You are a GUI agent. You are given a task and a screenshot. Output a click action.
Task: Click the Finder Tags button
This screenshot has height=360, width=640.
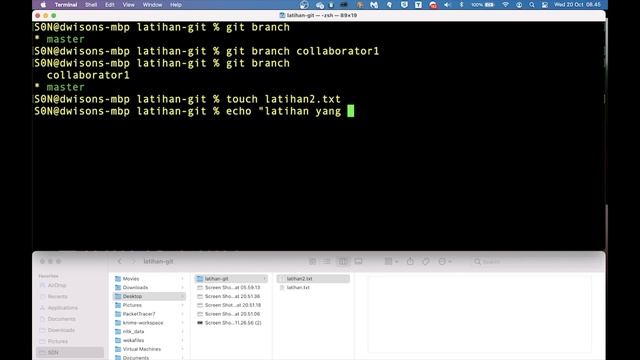426,261
